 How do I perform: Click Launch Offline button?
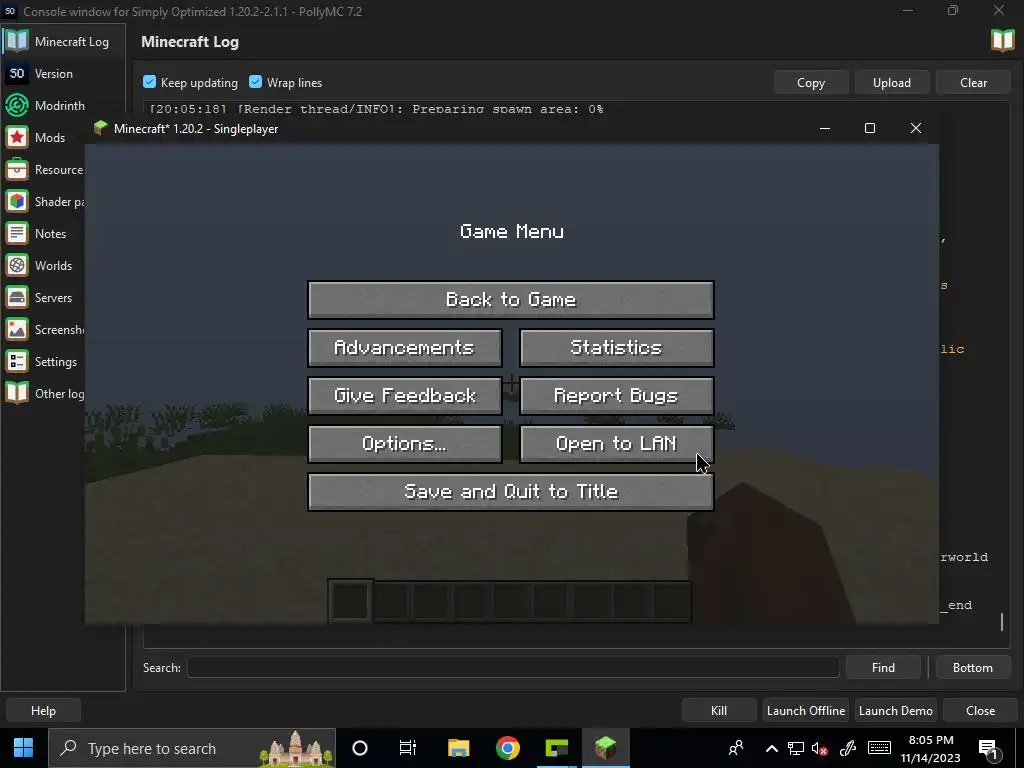coord(806,711)
